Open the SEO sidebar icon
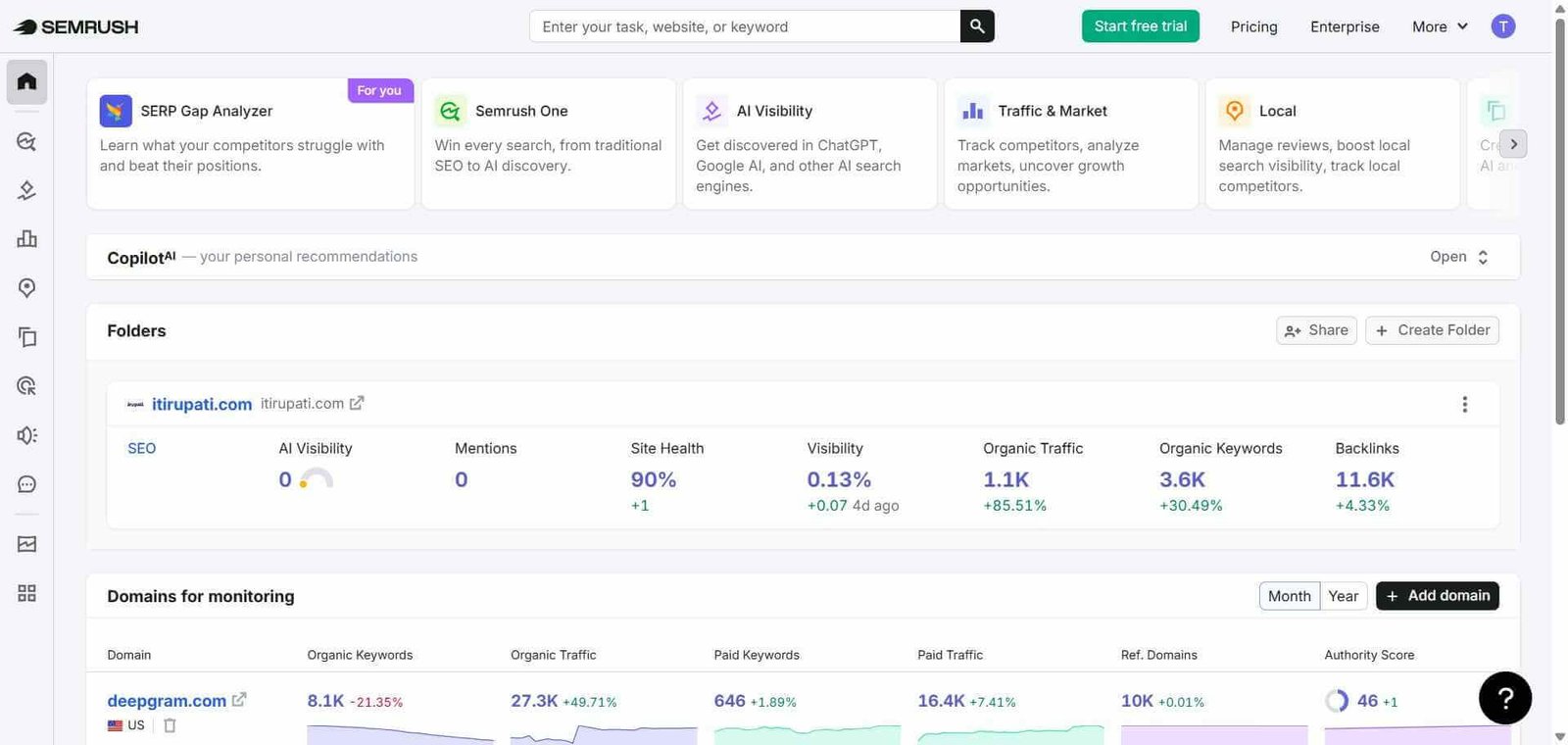The image size is (1568, 745). point(26,141)
